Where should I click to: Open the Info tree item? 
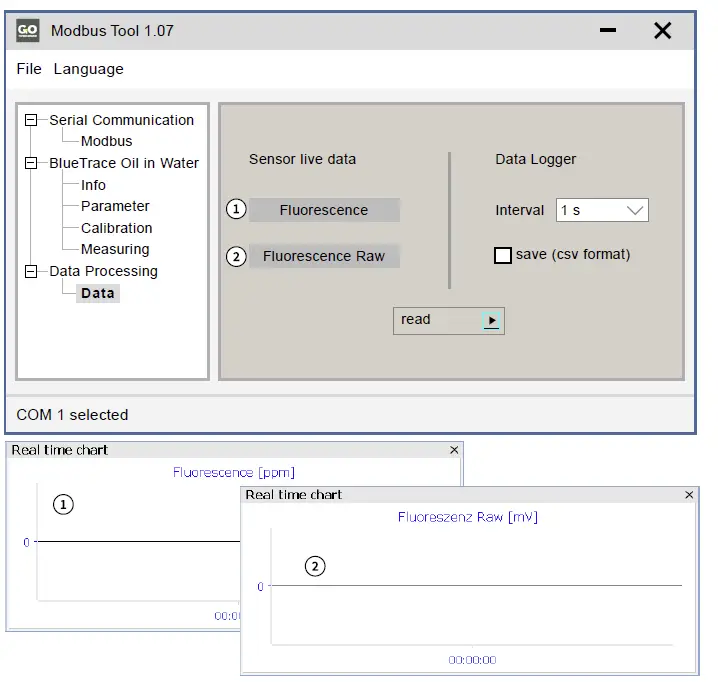[x=93, y=185]
